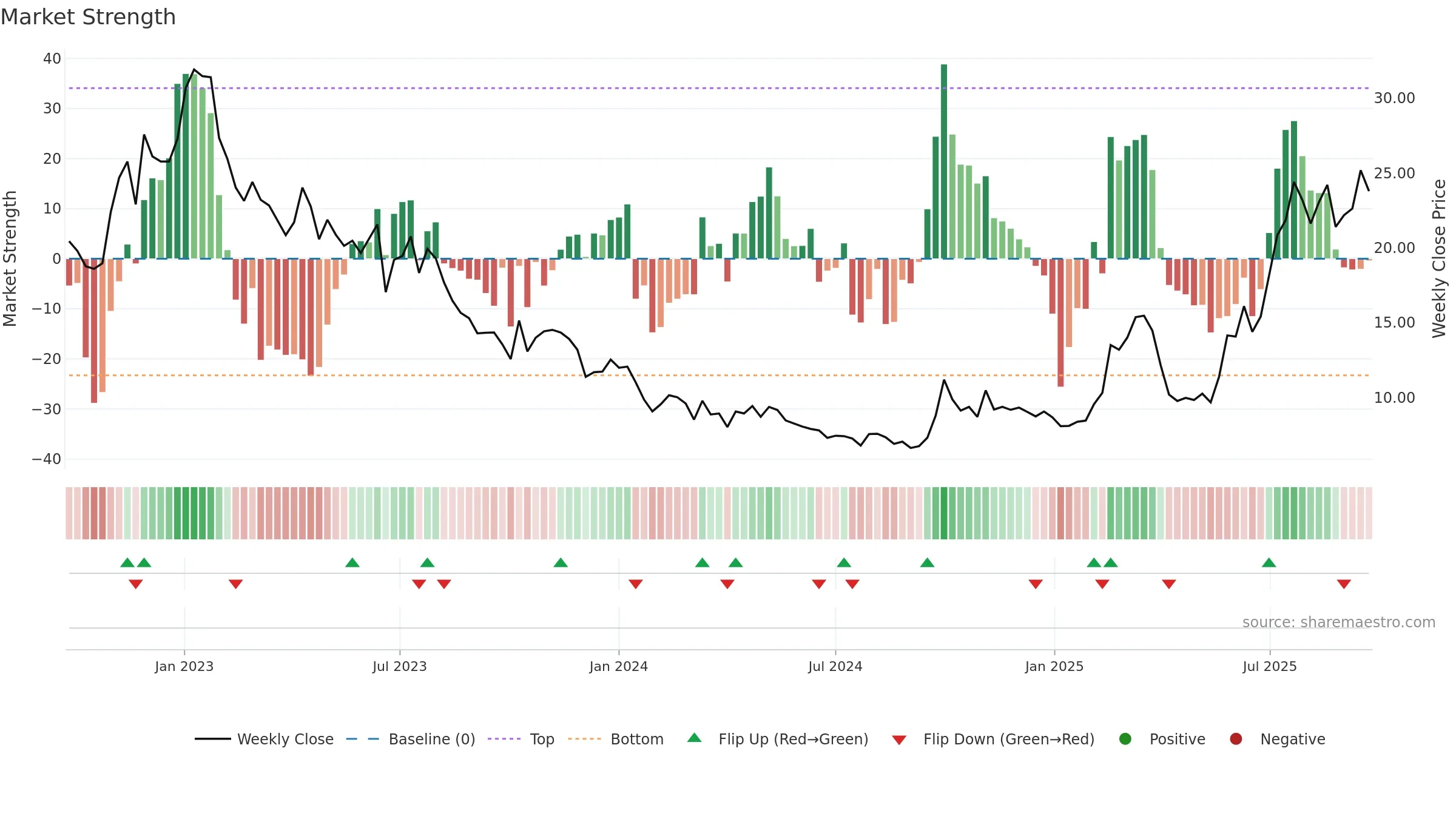Viewport: 1456px width, 819px height.
Task: Select the 'Jul 2023' x-axis label
Action: pyautogui.click(x=400, y=666)
